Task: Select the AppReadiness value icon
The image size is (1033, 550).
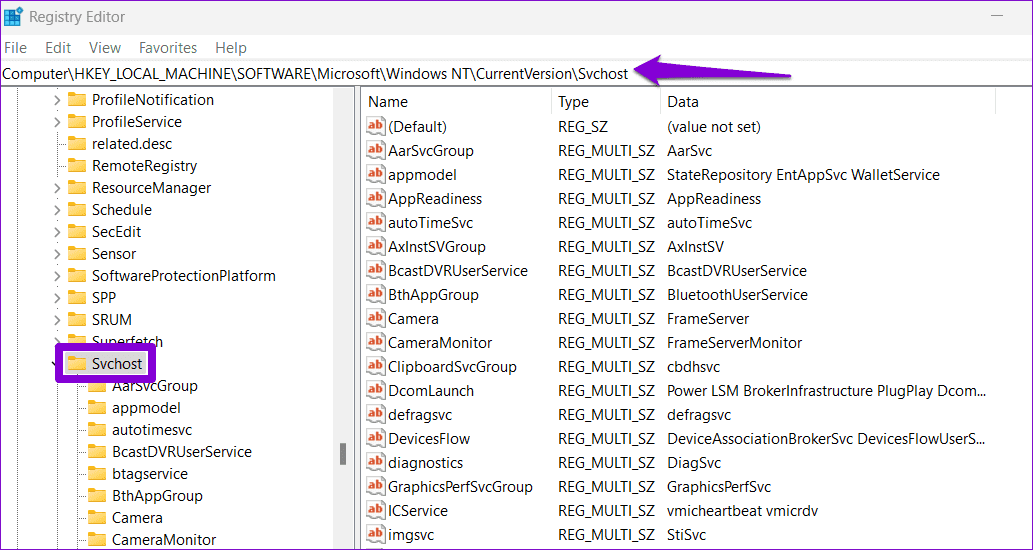Action: click(376, 198)
